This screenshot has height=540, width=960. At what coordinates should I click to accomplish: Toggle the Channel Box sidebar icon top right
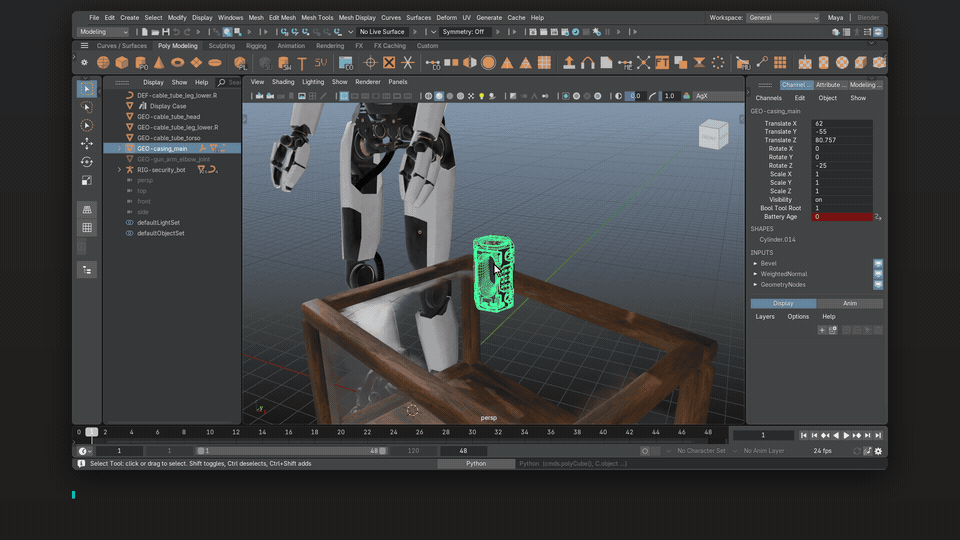(878, 32)
